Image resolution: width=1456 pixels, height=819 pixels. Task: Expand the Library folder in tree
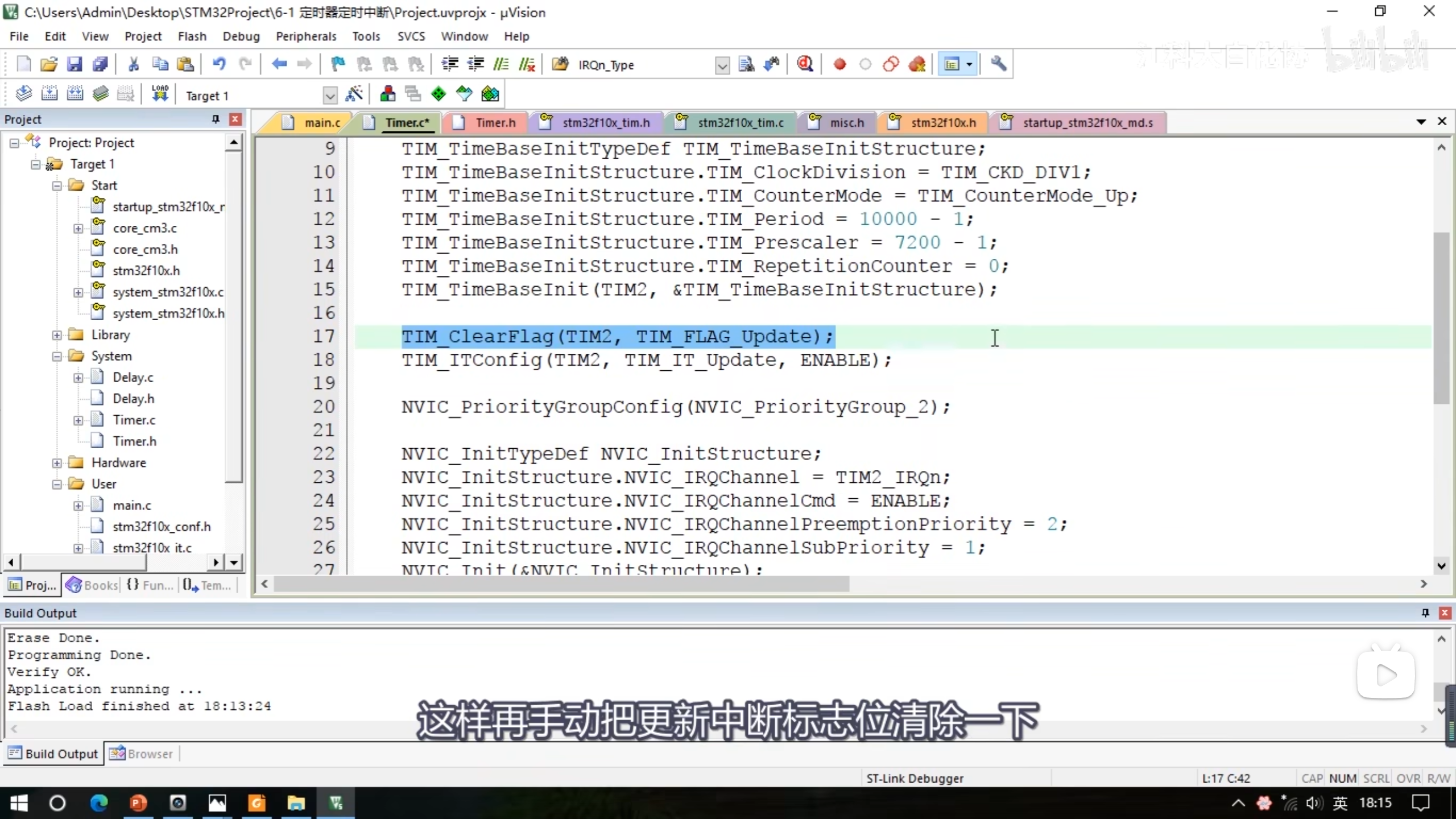click(57, 335)
